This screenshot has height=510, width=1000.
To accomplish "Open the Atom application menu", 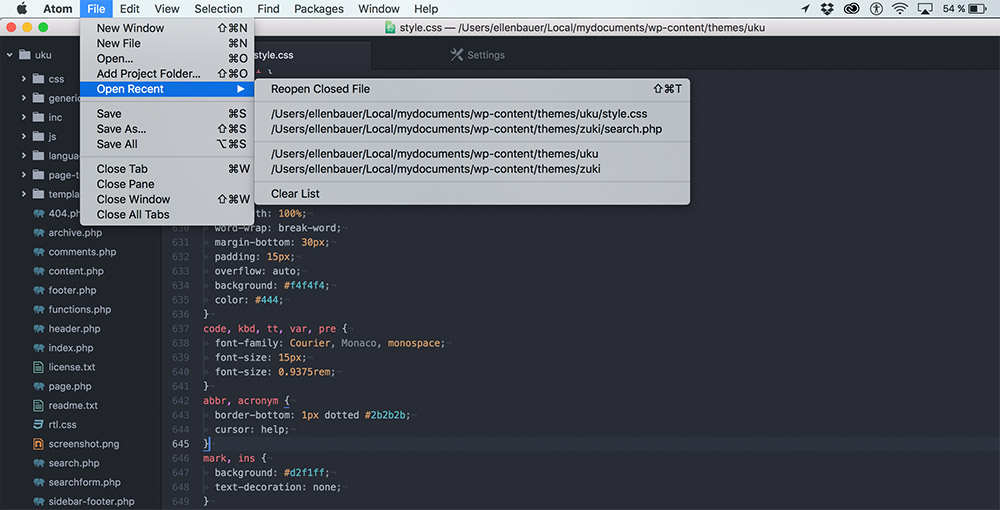I will pyautogui.click(x=57, y=9).
